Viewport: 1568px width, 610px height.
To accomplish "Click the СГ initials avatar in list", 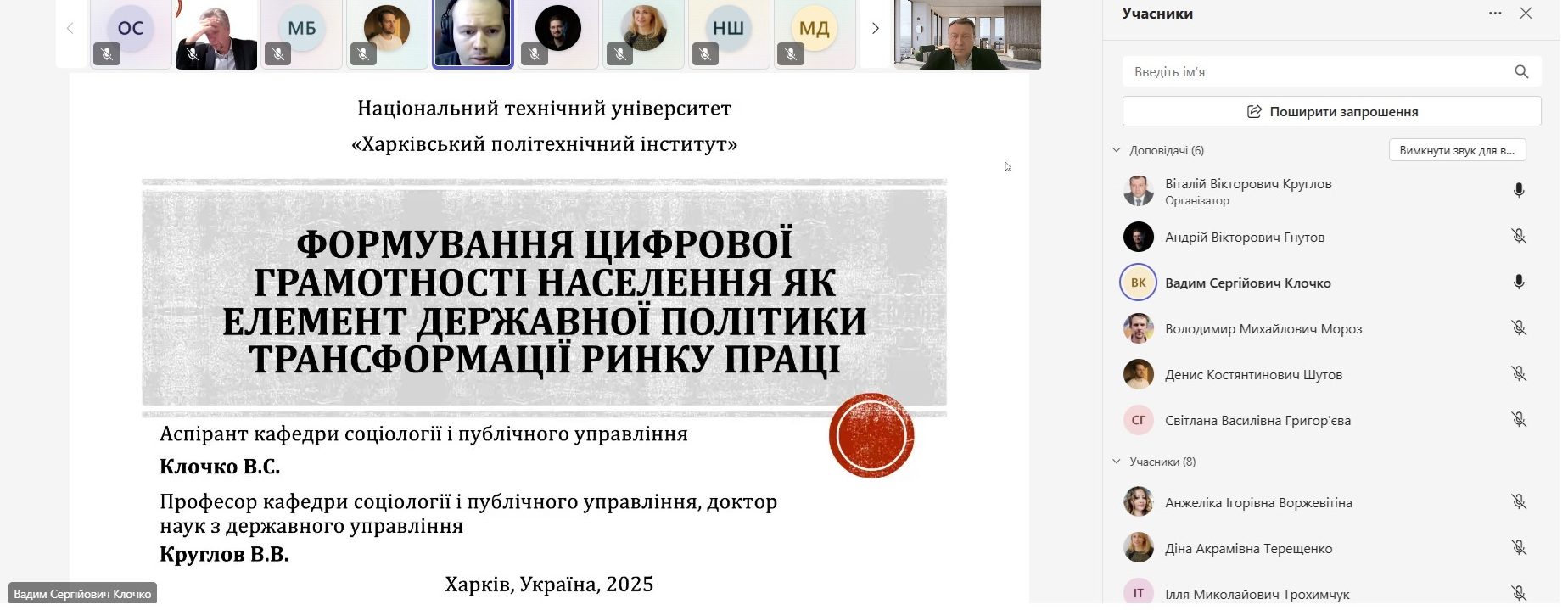I will point(1139,420).
